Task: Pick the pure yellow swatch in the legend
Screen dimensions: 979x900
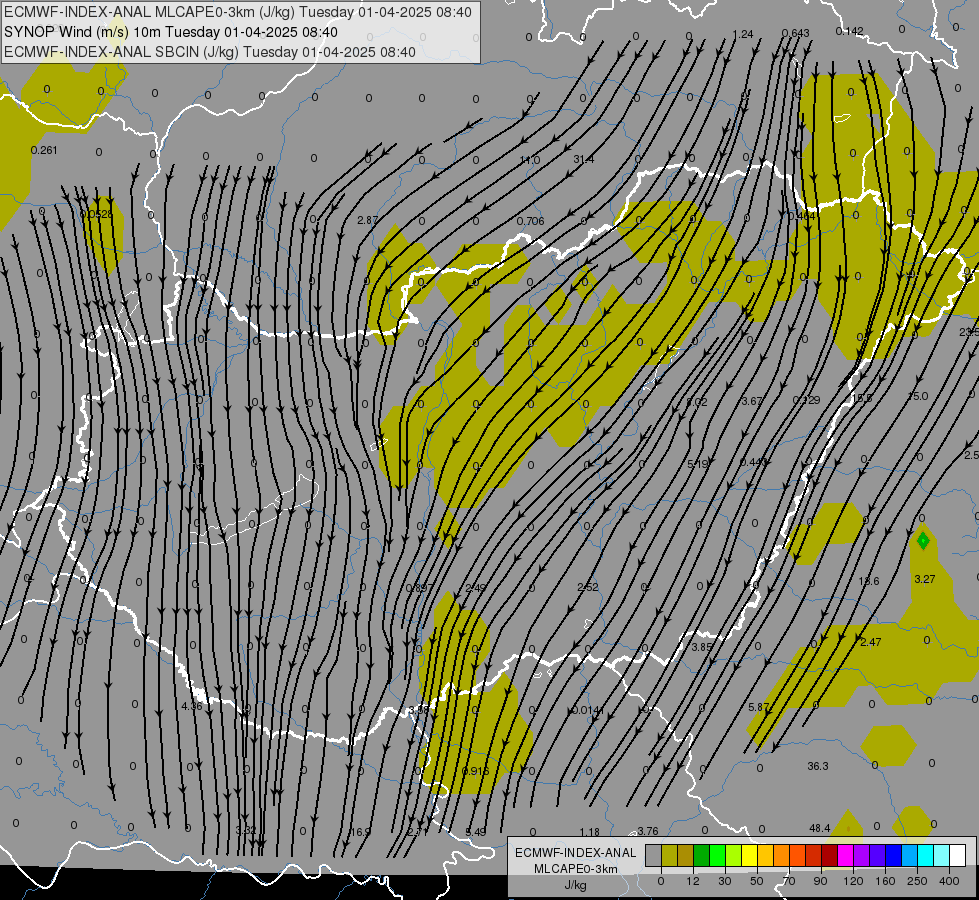Action: pyautogui.click(x=749, y=856)
